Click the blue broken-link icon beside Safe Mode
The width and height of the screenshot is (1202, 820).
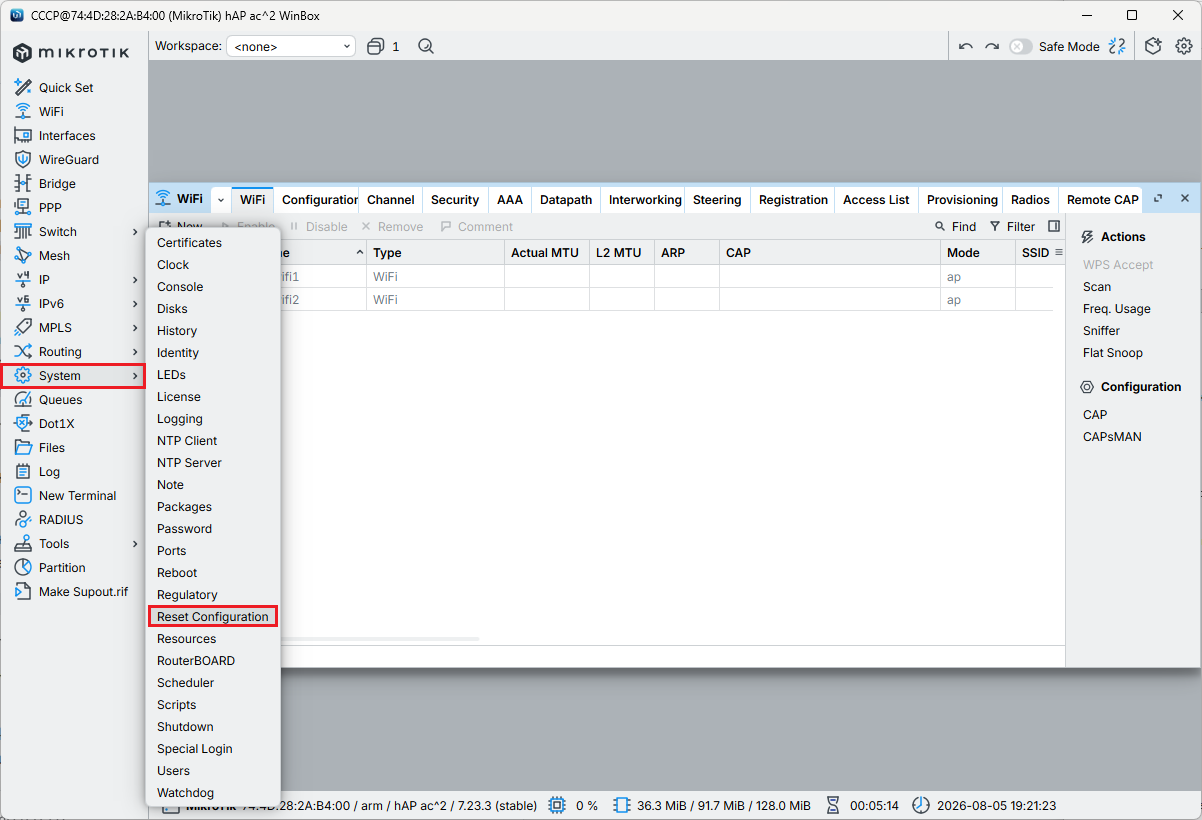[1118, 46]
